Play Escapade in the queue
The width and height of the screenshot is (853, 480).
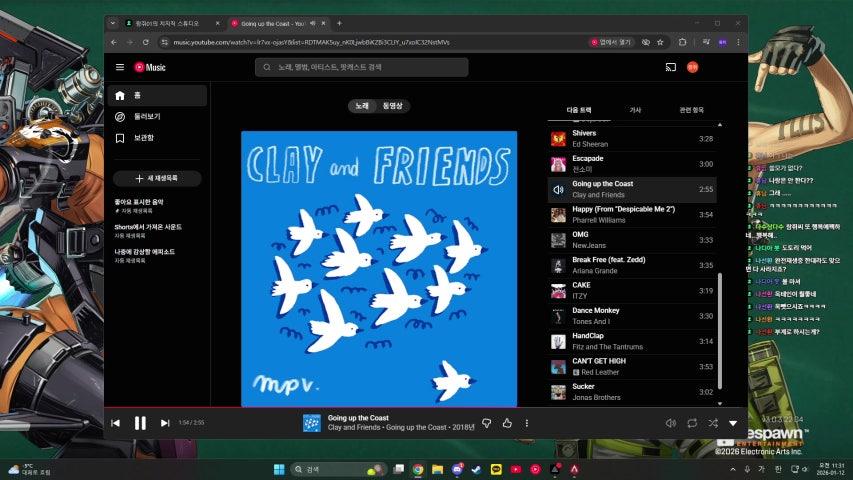click(x=632, y=164)
